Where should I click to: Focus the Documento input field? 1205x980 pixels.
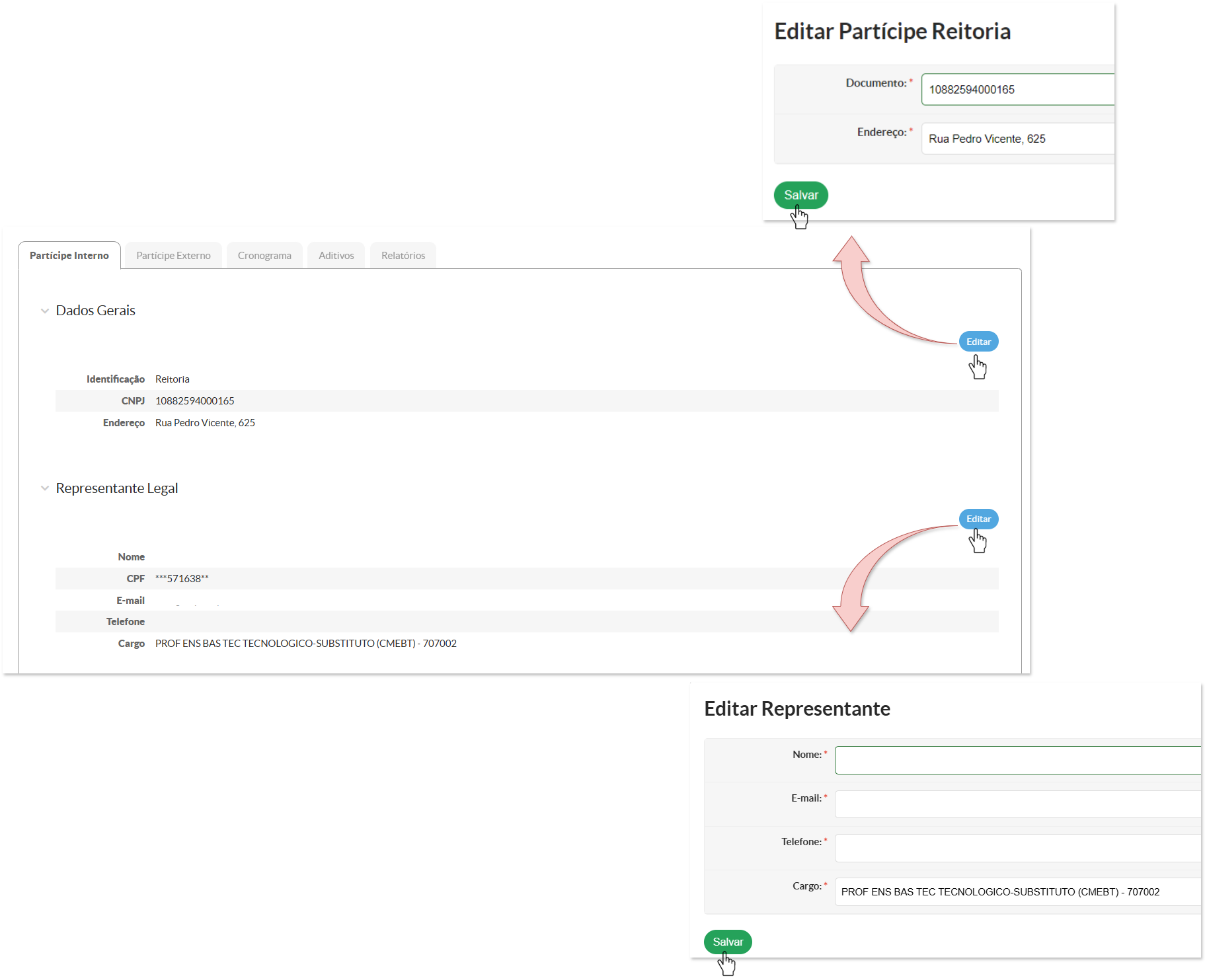click(1018, 89)
